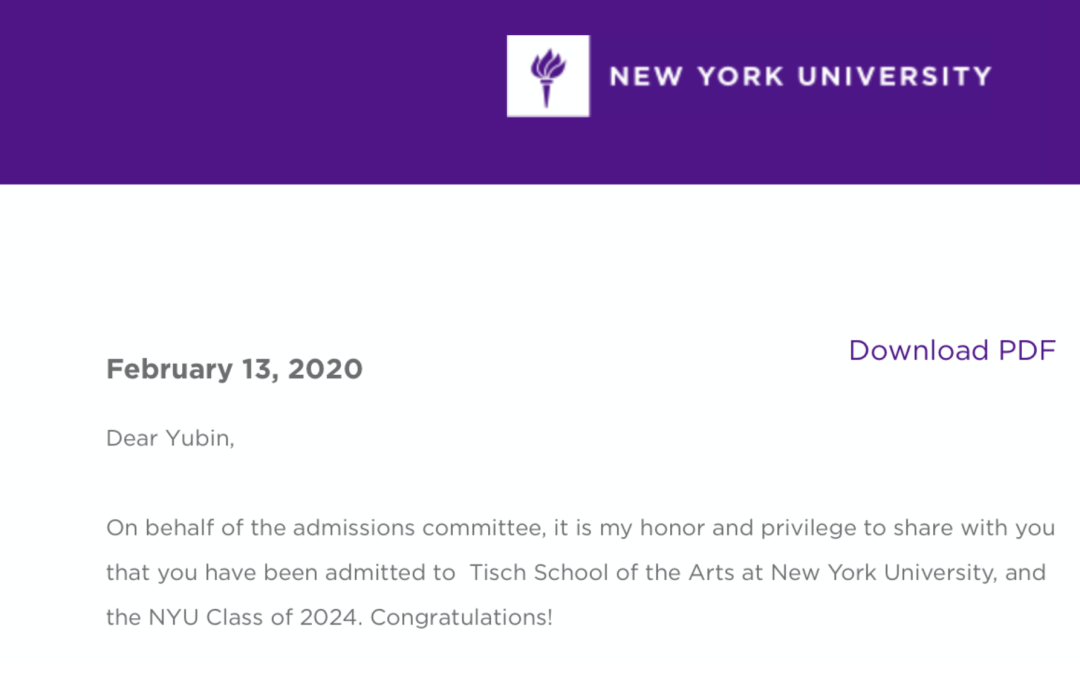Click 'that you have been admitted to' text
Viewport: 1080px width, 687px height.
(280, 573)
